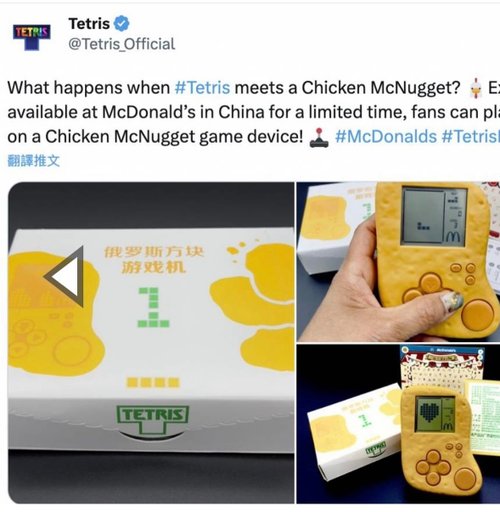Screen dimensions: 500x512
Task: Open the hand-held nugget console photo
Action: tap(398, 262)
